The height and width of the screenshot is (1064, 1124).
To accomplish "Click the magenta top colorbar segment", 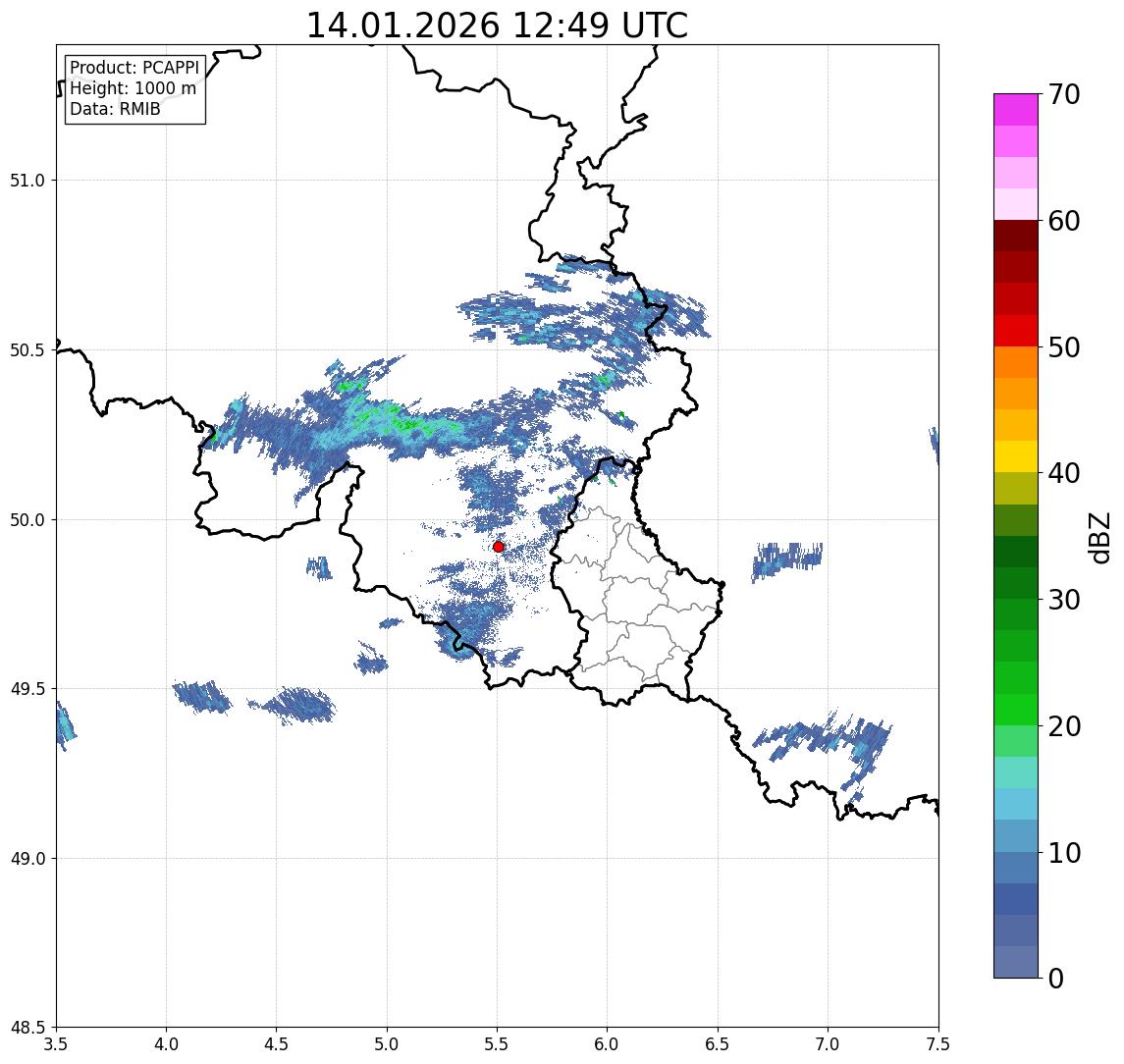I will click(x=1016, y=110).
